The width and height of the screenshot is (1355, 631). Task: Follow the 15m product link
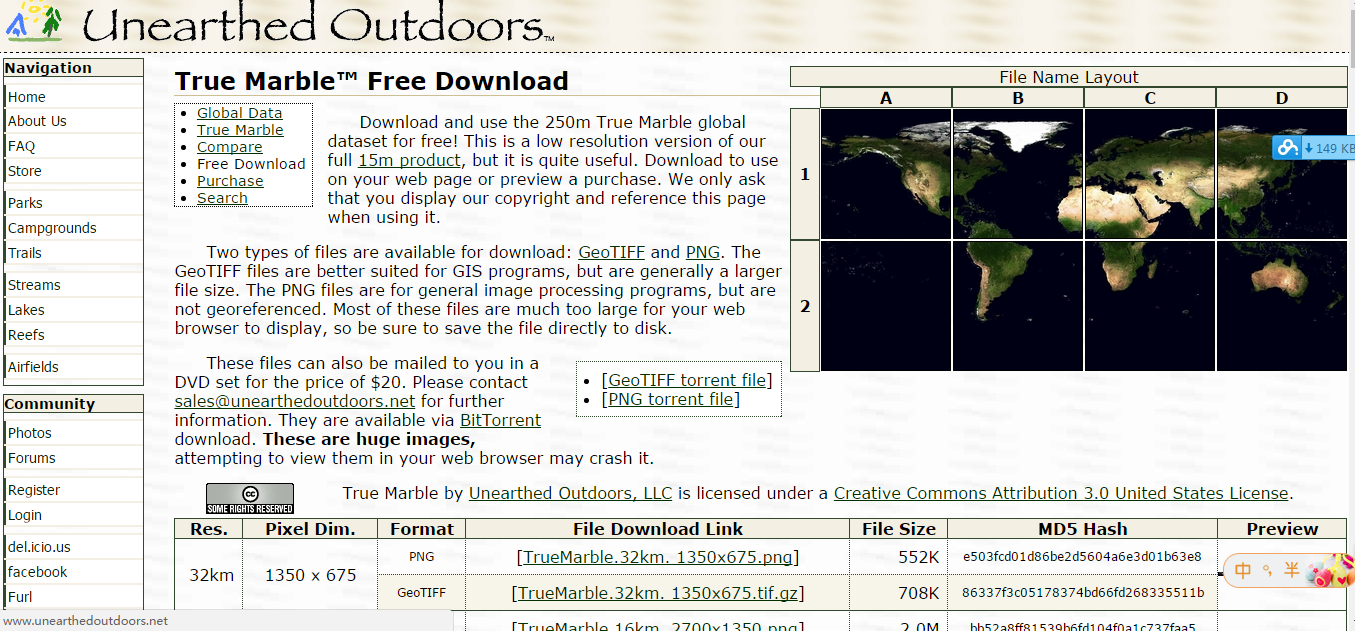409,160
